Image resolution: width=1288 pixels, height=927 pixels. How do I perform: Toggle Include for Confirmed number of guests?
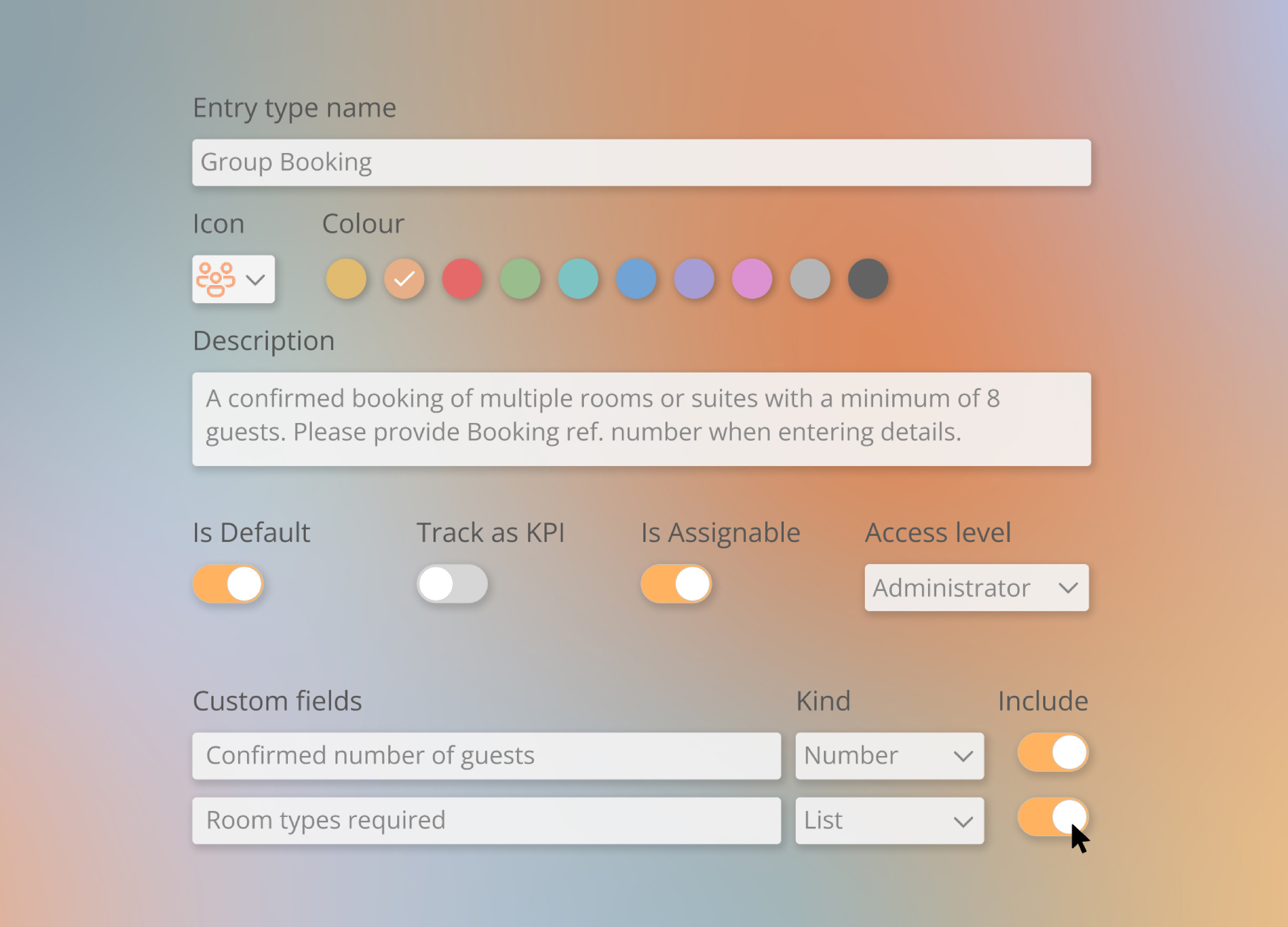coord(1052,753)
